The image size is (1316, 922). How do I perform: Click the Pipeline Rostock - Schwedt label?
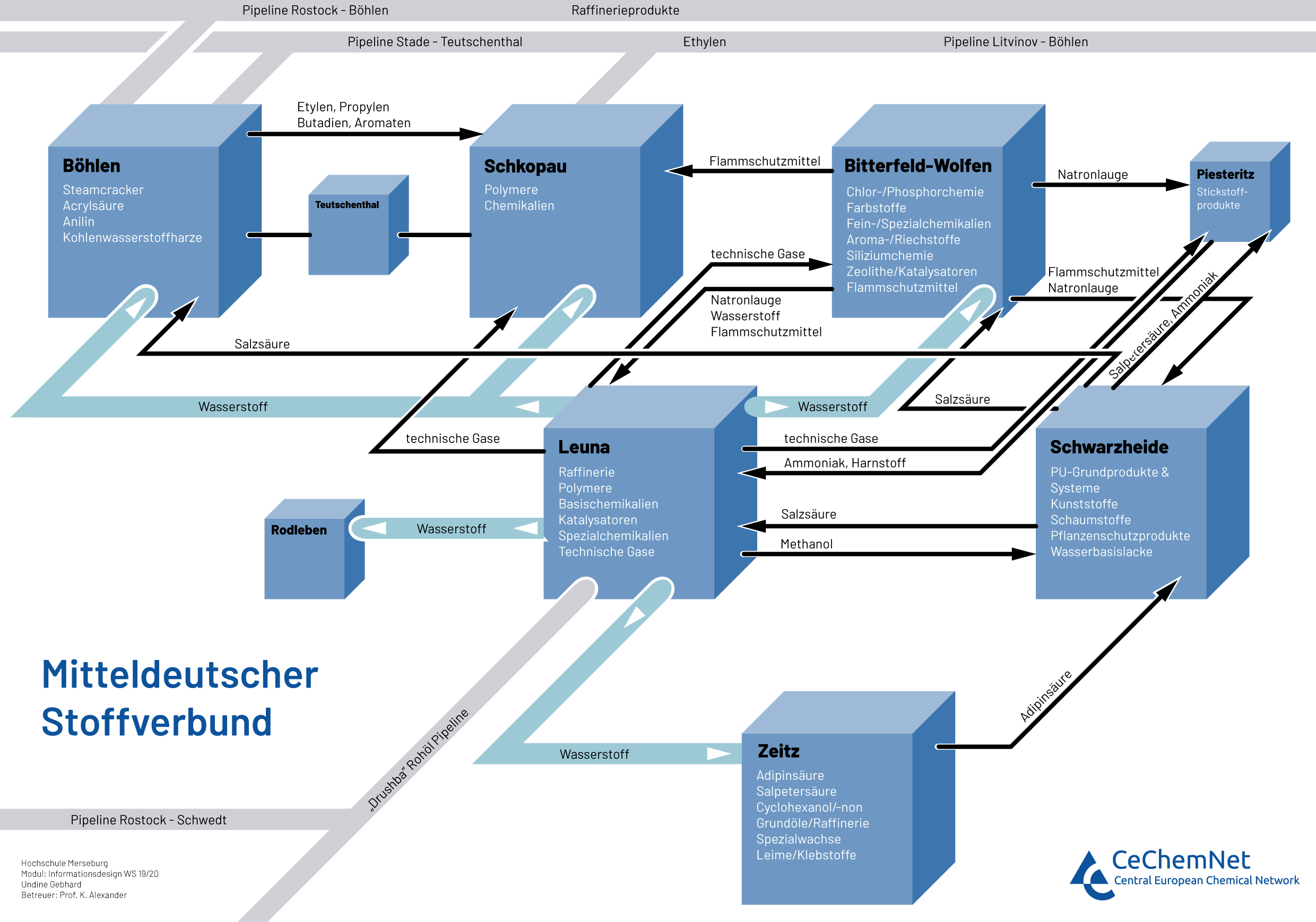pyautogui.click(x=148, y=820)
